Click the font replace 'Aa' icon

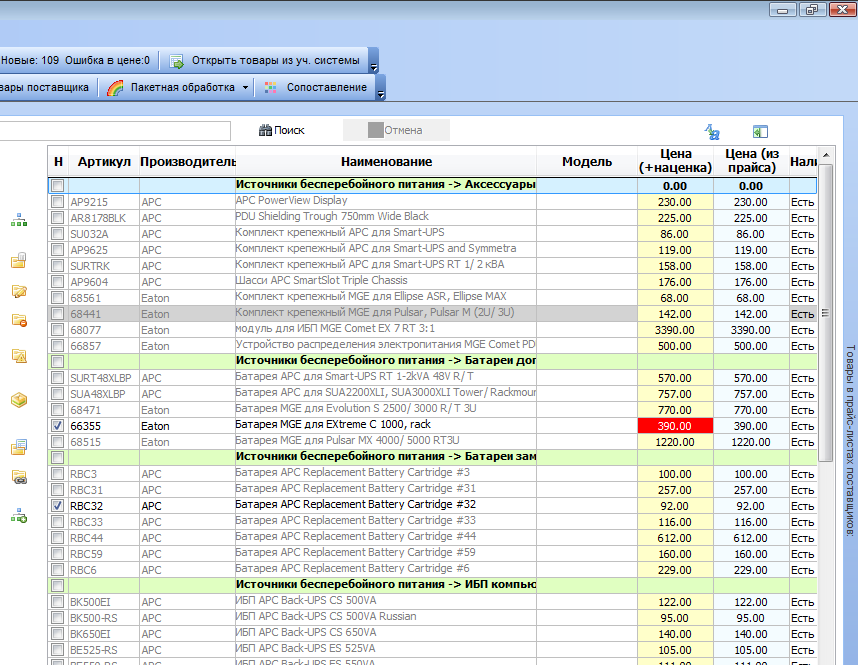coord(712,132)
